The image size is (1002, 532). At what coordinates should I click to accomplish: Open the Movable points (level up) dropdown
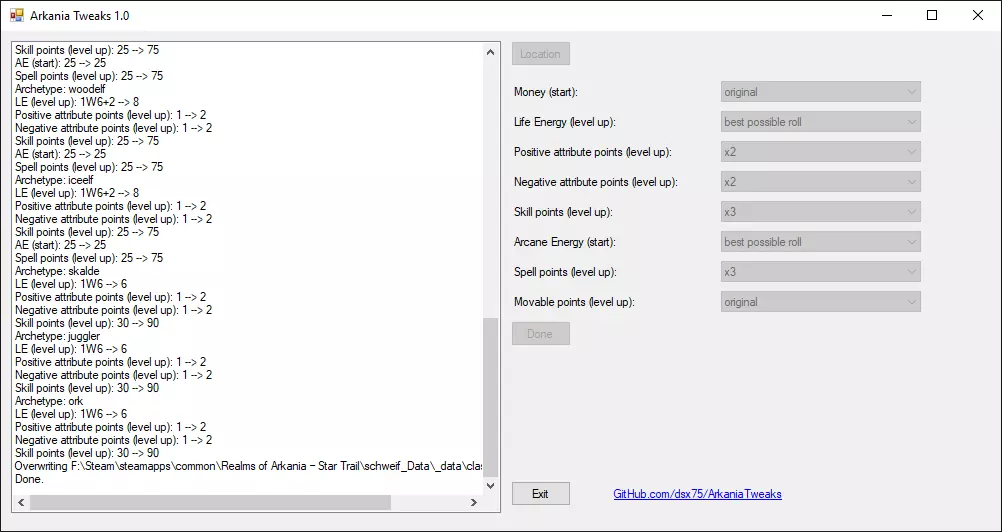tap(821, 301)
